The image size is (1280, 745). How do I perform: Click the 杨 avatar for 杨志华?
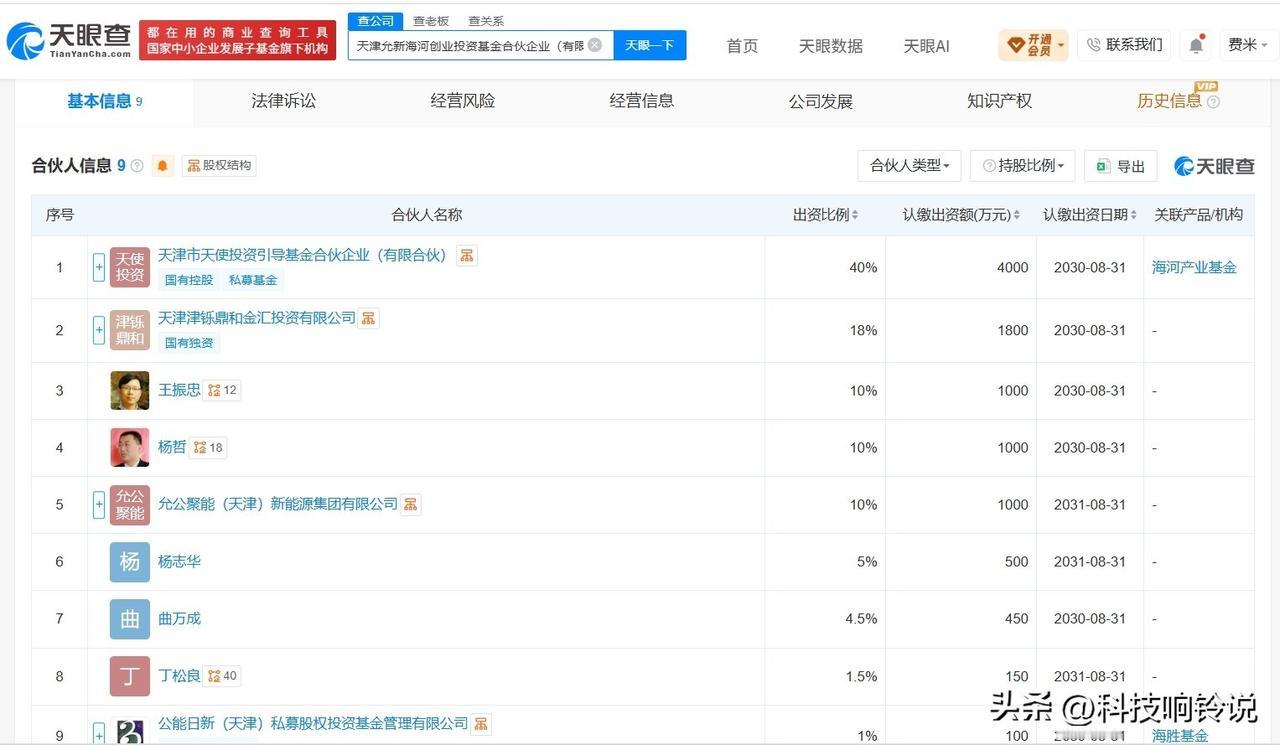coord(130,562)
